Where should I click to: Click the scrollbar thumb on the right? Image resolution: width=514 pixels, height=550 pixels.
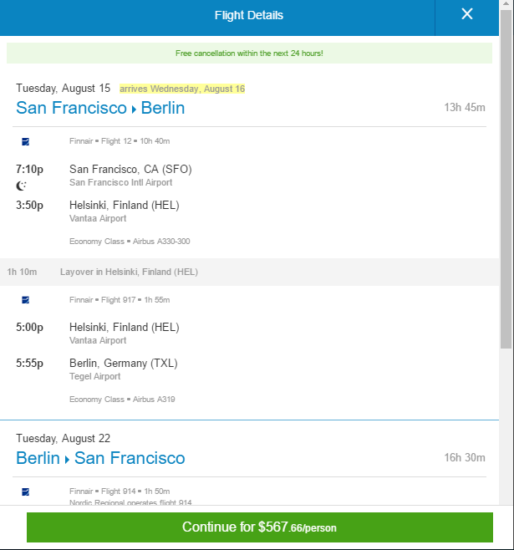point(506,179)
